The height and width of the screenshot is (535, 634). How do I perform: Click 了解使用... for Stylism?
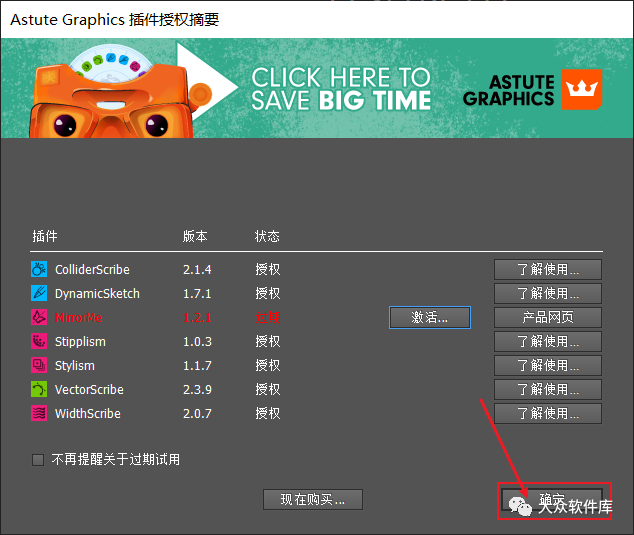pyautogui.click(x=548, y=366)
